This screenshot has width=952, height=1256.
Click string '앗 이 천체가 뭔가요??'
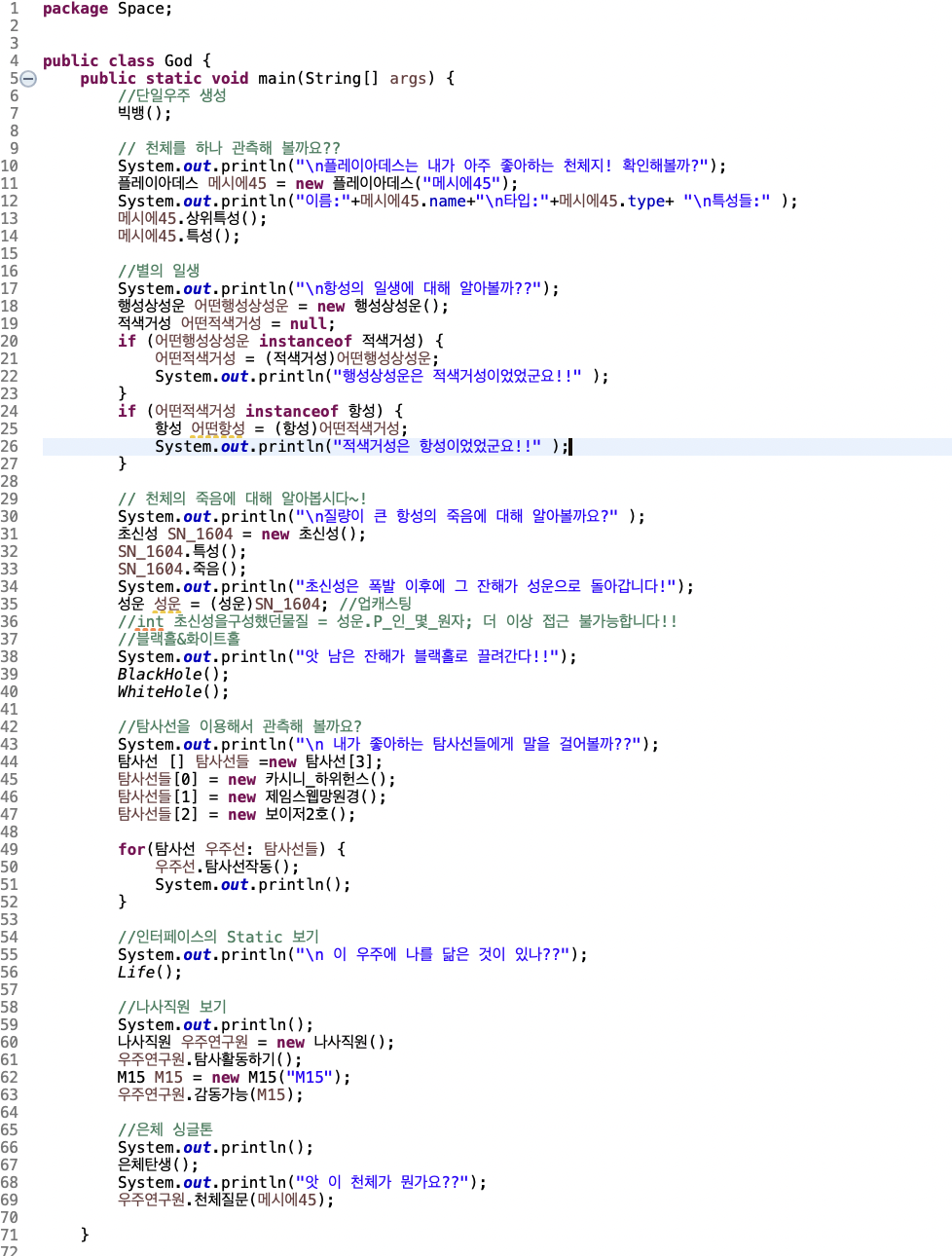[384, 1183]
